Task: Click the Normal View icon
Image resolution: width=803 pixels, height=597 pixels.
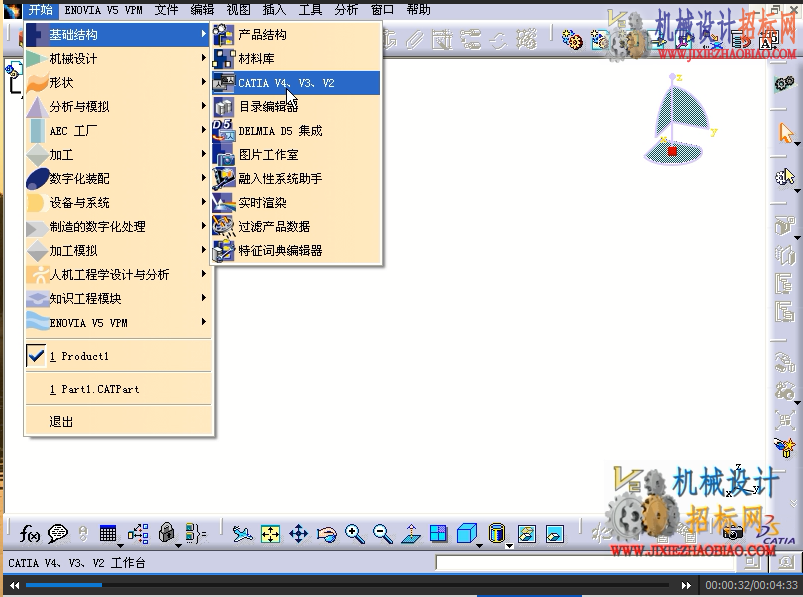Action: 411,534
